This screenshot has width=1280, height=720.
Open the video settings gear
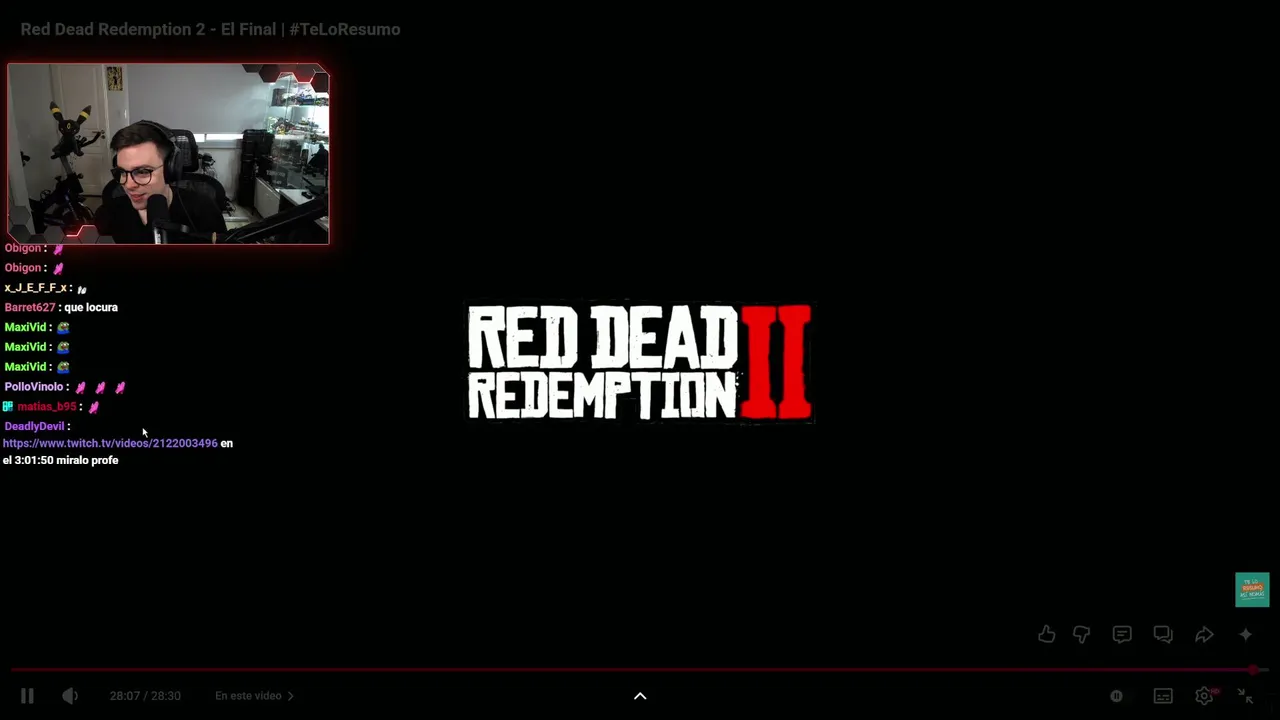(1206, 696)
